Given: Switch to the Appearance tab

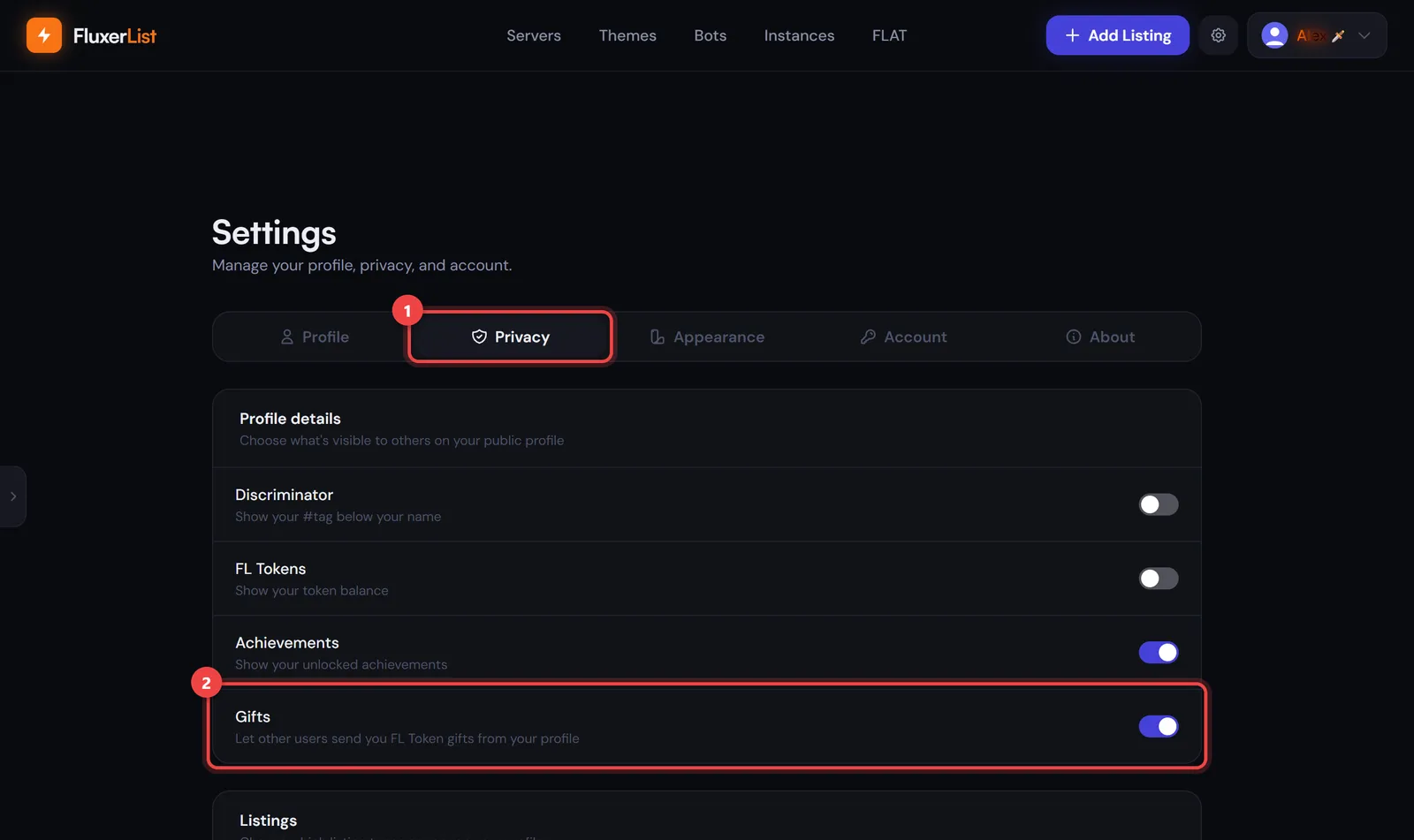Looking at the screenshot, I should [x=707, y=337].
